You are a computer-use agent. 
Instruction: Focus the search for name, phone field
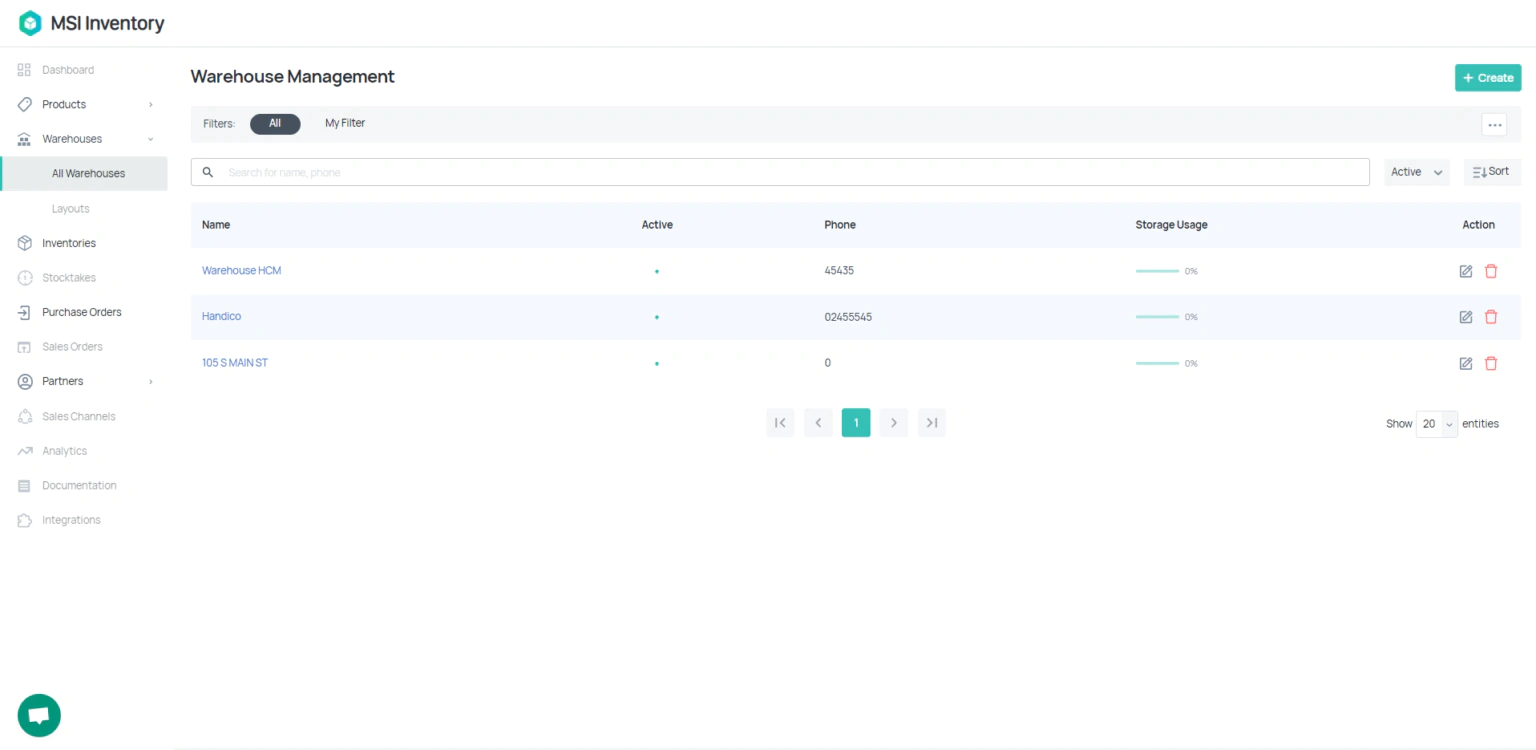(x=780, y=172)
